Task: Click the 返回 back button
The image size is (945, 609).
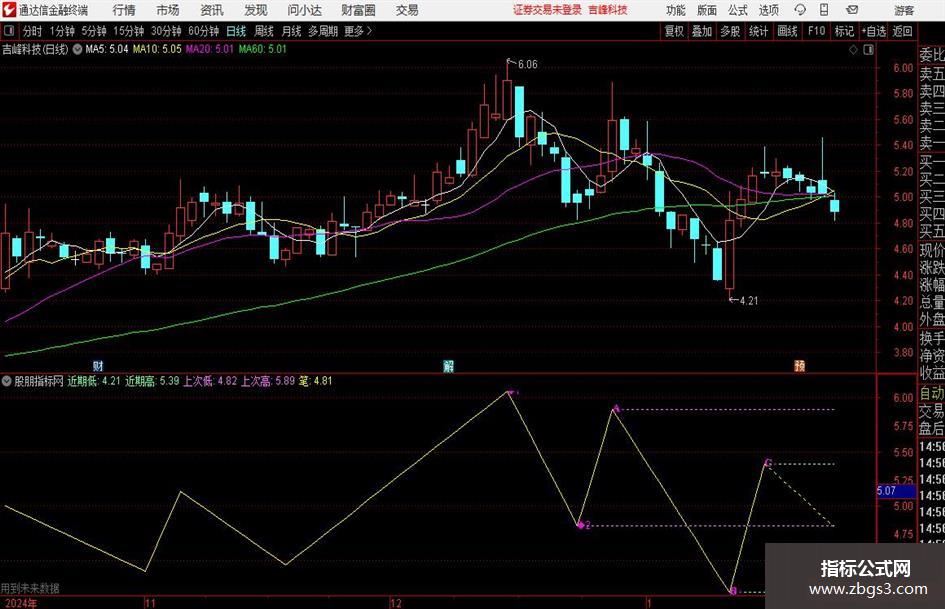Action: (x=902, y=31)
